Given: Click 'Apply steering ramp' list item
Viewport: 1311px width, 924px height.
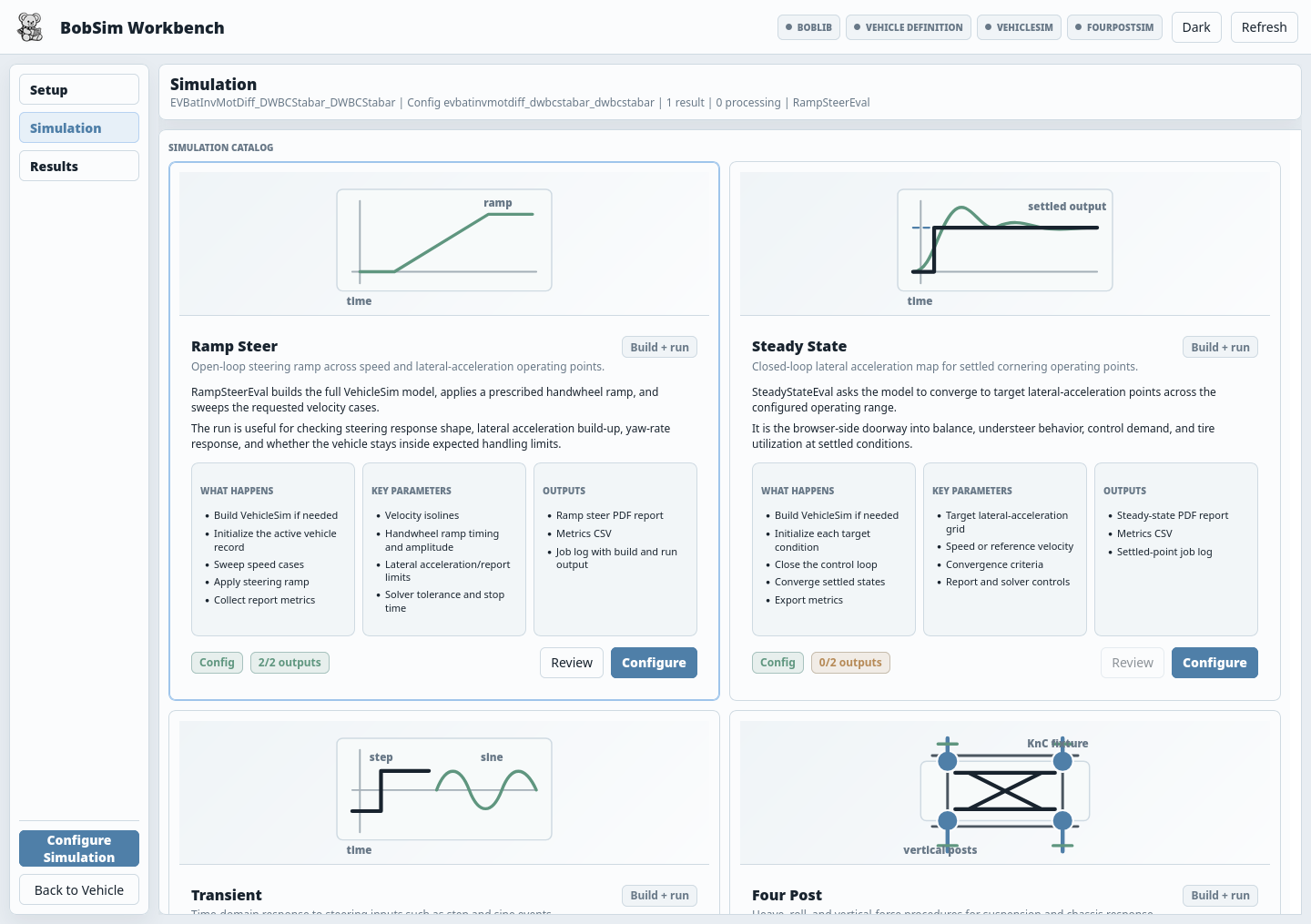Looking at the screenshot, I should pyautogui.click(x=261, y=582).
